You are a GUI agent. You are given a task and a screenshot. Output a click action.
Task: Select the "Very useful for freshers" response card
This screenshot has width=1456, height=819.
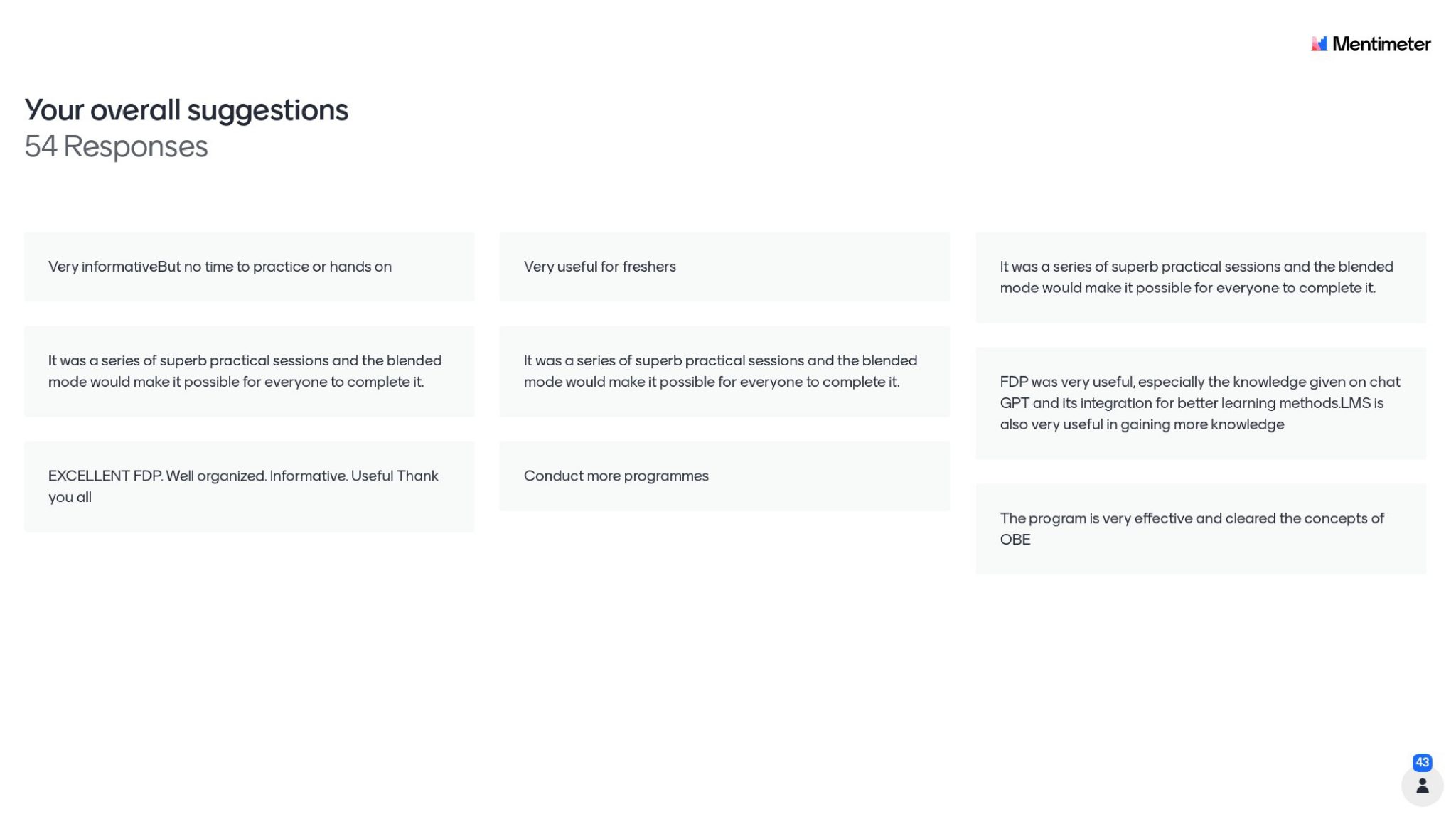coord(724,267)
